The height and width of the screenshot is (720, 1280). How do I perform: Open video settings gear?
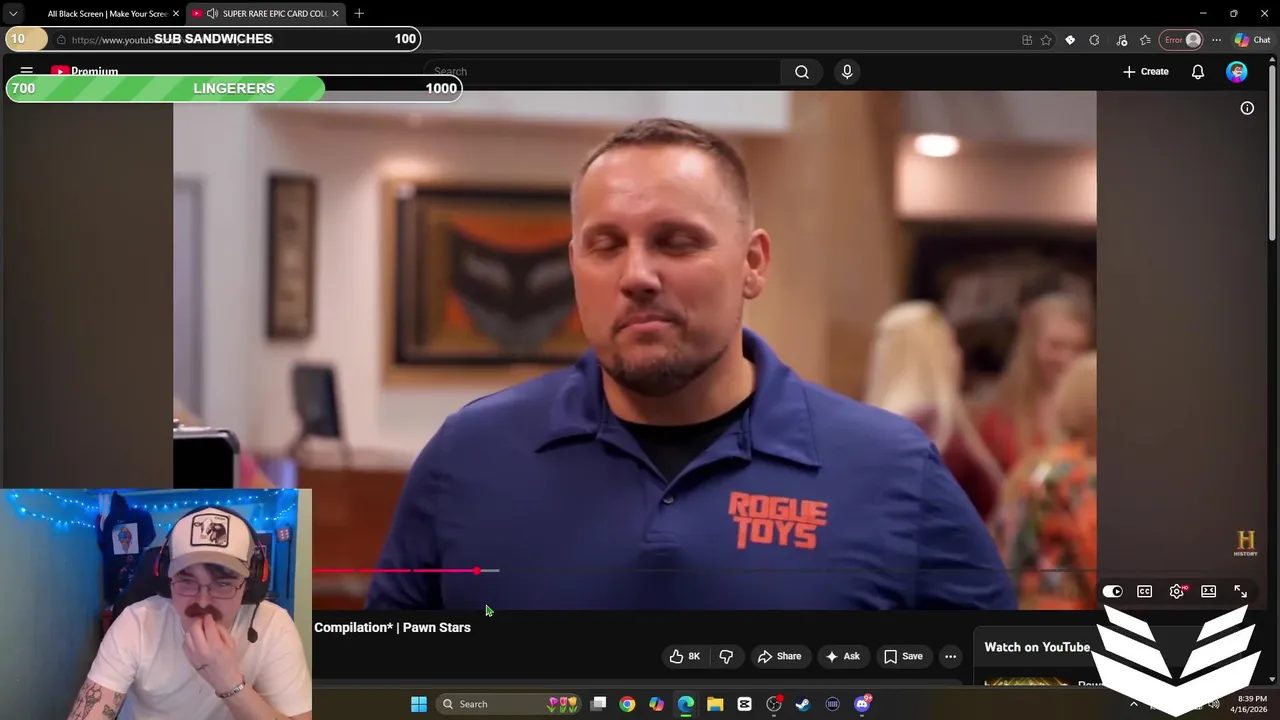coord(1177,591)
